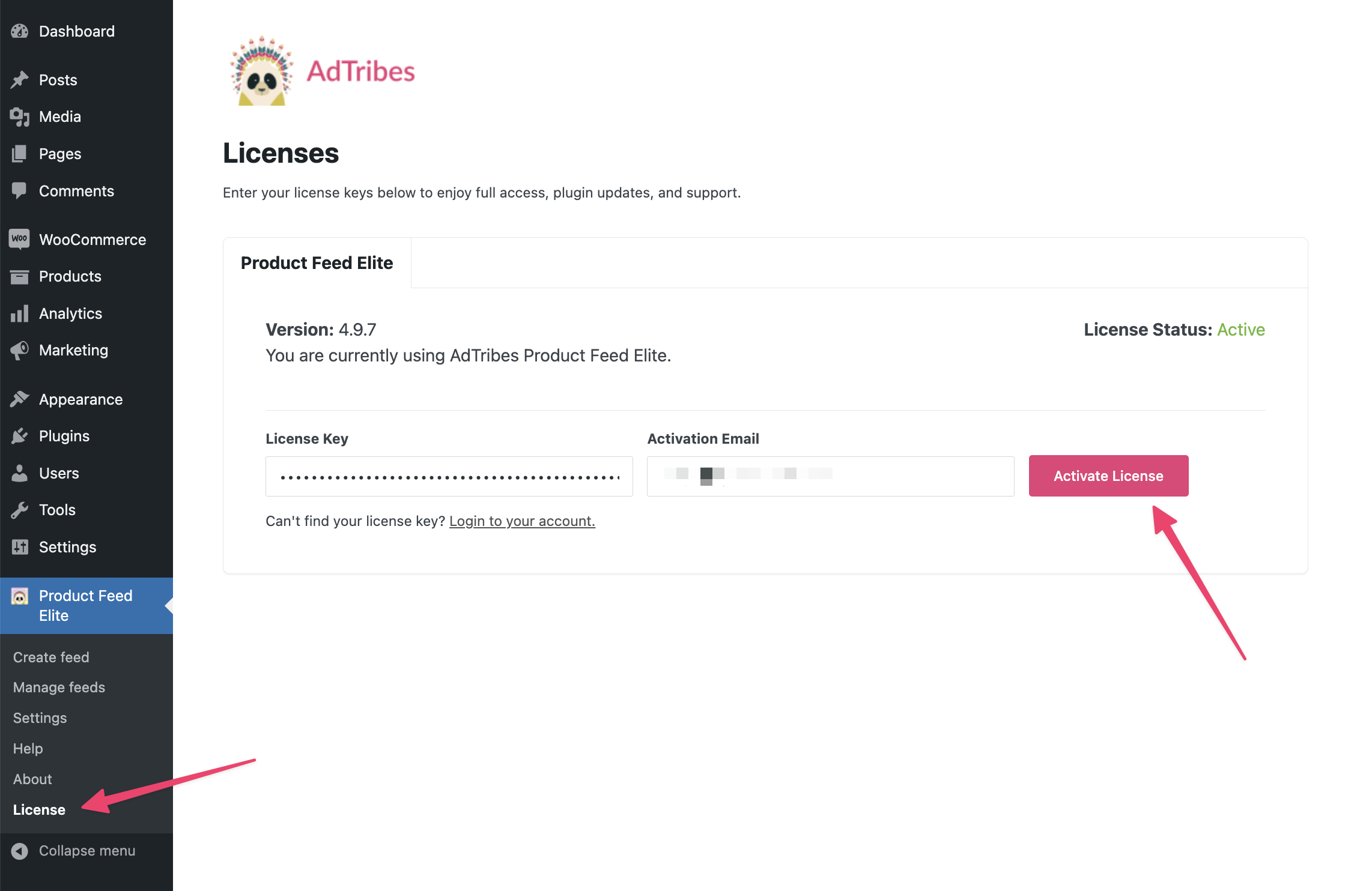The height and width of the screenshot is (891, 1372).
Task: Focus the License Key input field
Action: pos(449,477)
